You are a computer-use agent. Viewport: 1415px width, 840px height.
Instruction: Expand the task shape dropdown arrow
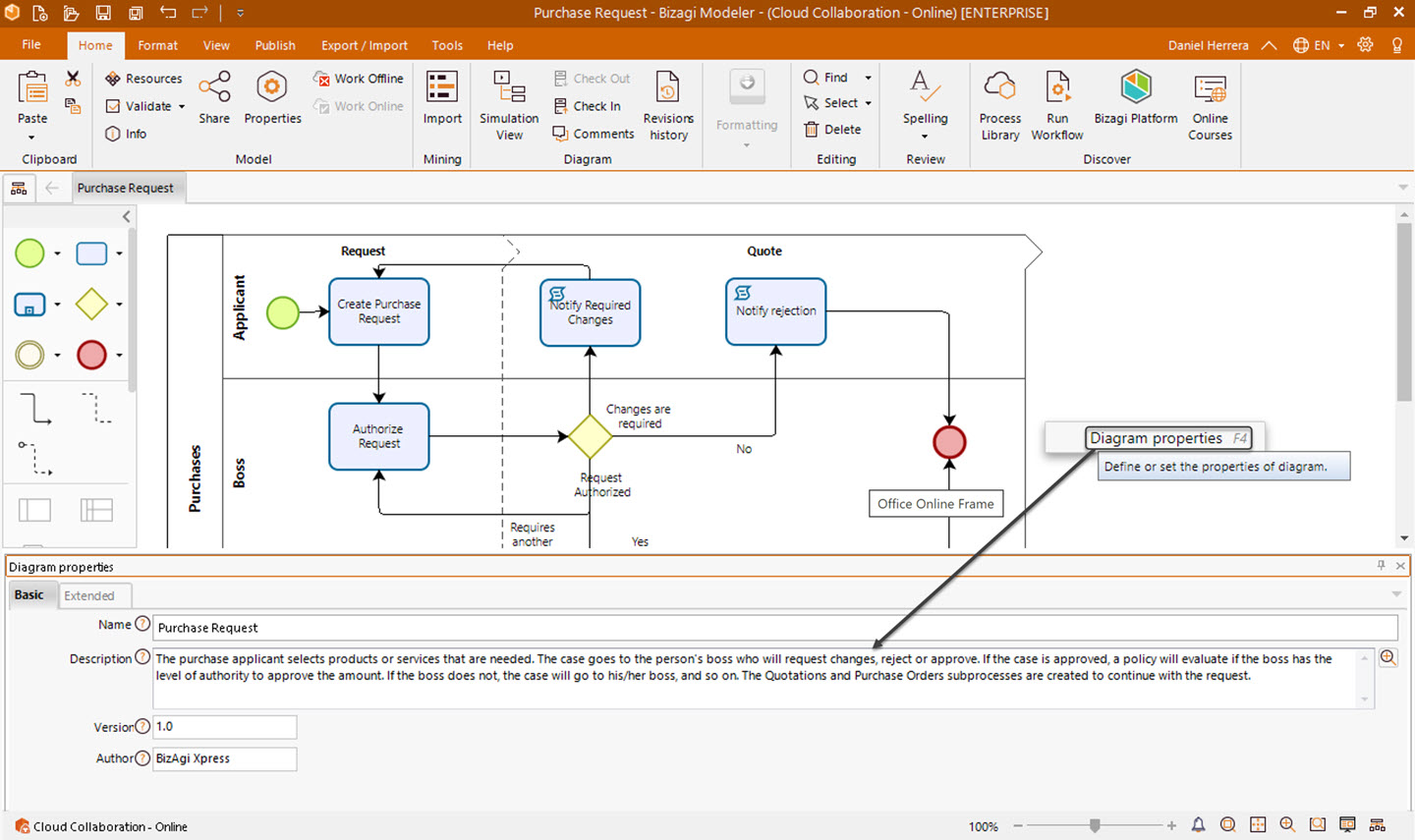pos(119,253)
